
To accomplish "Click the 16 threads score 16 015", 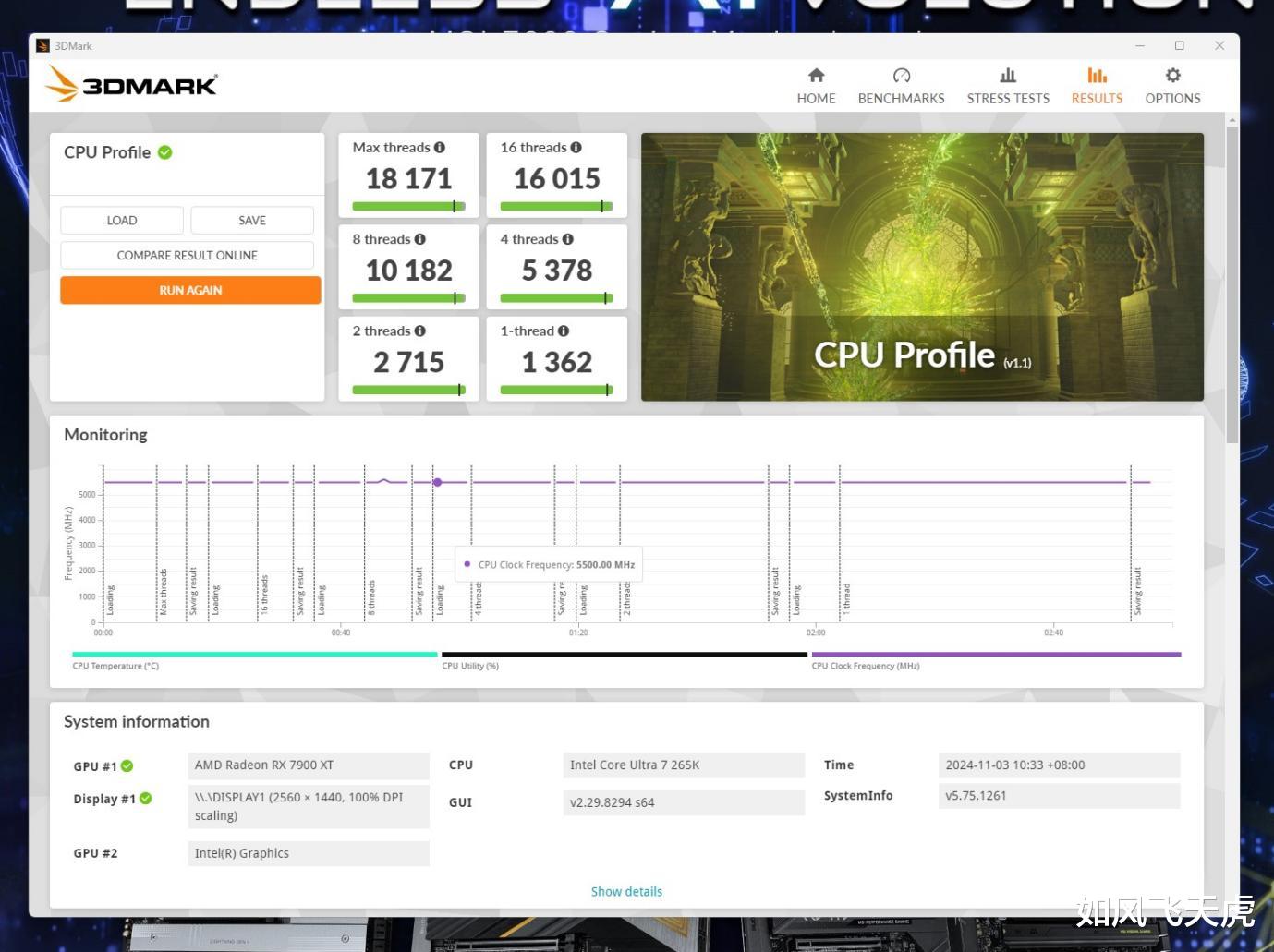I will pos(557,178).
